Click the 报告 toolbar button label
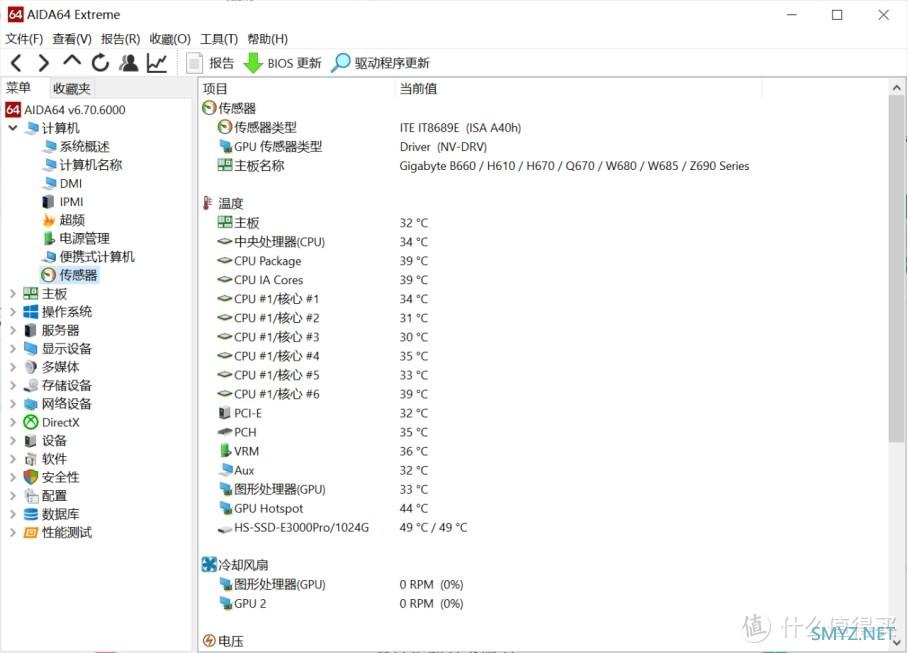This screenshot has height=653, width=908. click(221, 63)
